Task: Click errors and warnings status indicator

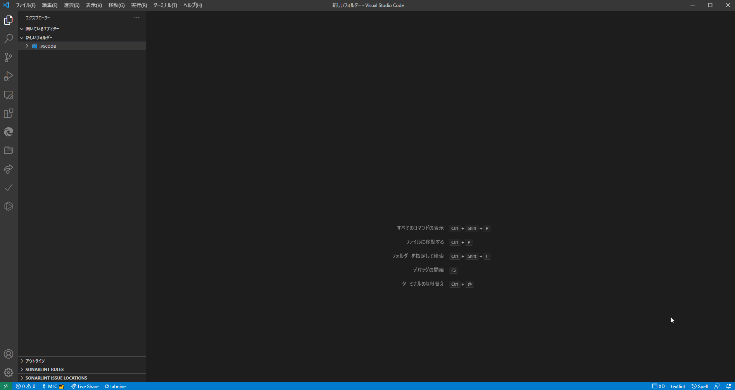Action: click(26, 386)
